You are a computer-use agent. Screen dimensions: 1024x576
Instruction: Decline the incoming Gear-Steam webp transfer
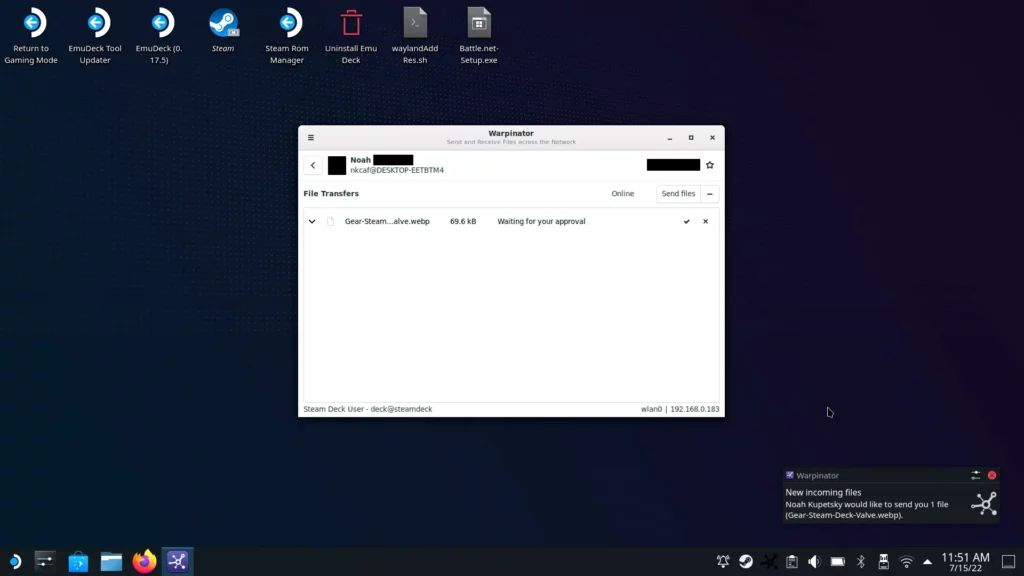click(x=705, y=221)
